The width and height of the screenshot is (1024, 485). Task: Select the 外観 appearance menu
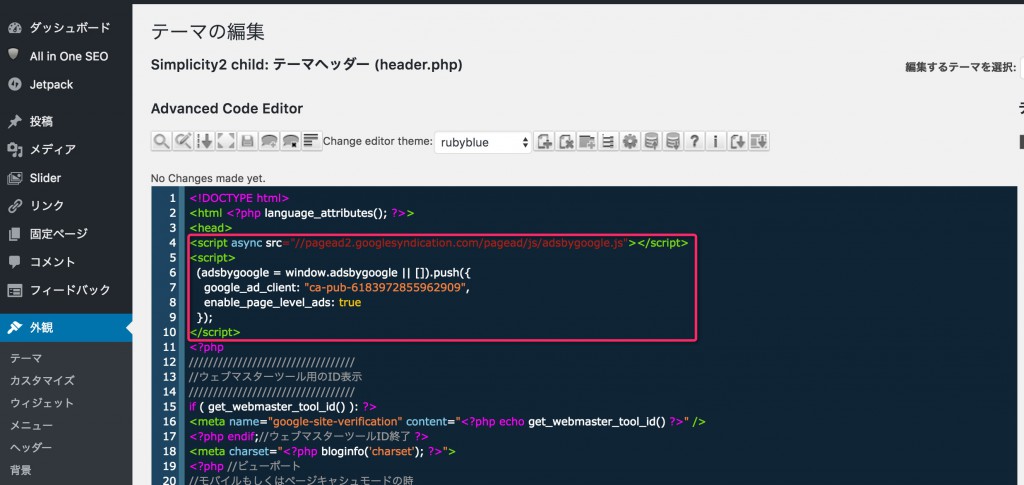click(66, 328)
